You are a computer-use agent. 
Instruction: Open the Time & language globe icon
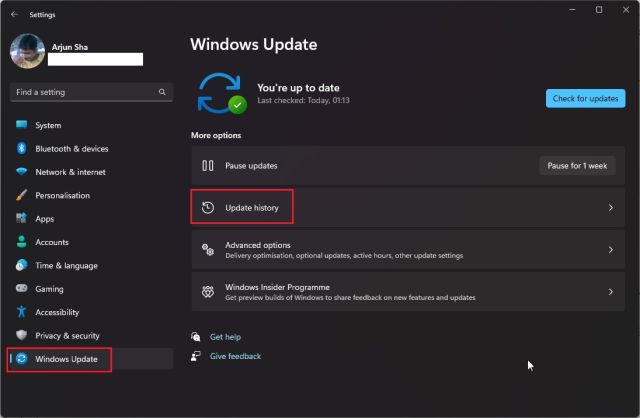(x=21, y=265)
